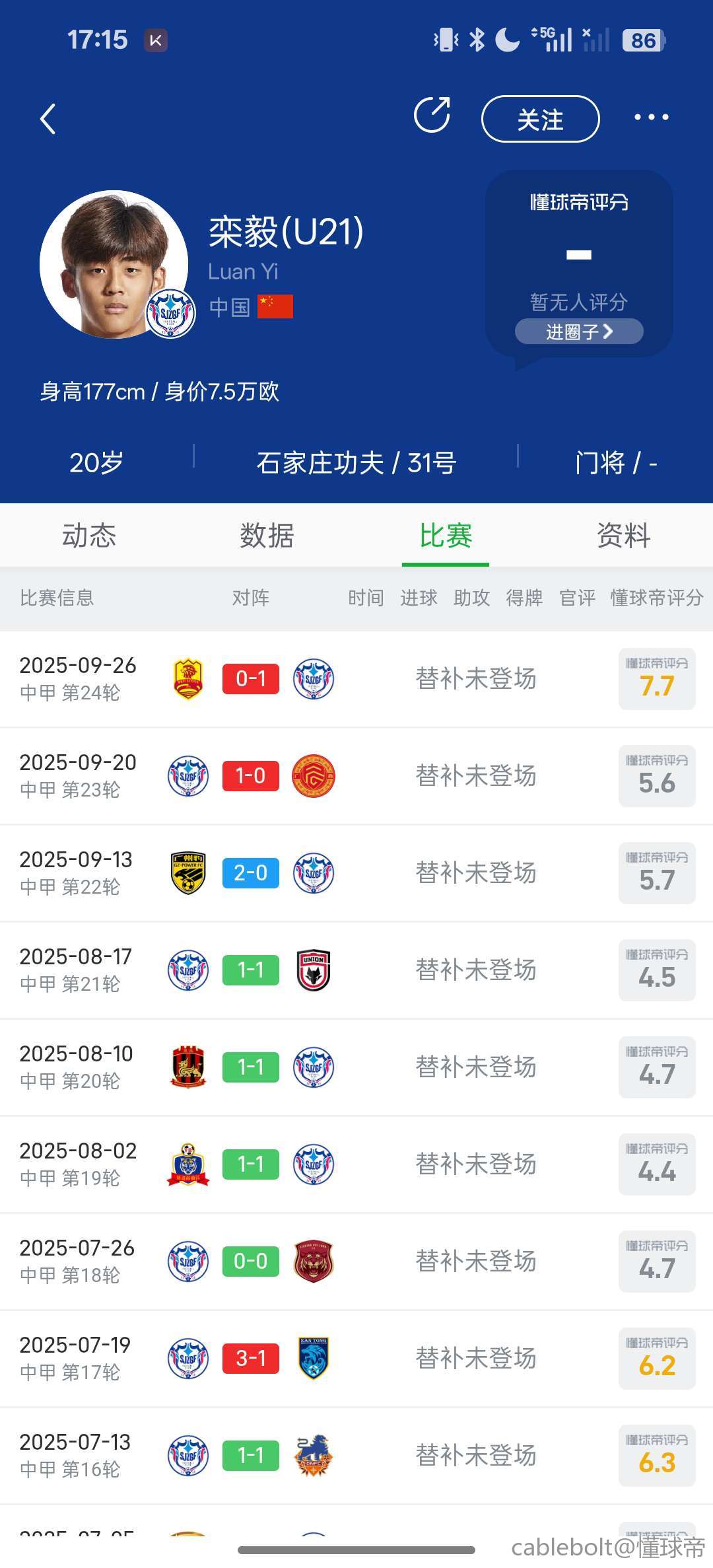Expand 进圈子 chevron button
This screenshot has height=1568, width=713.
point(579,332)
